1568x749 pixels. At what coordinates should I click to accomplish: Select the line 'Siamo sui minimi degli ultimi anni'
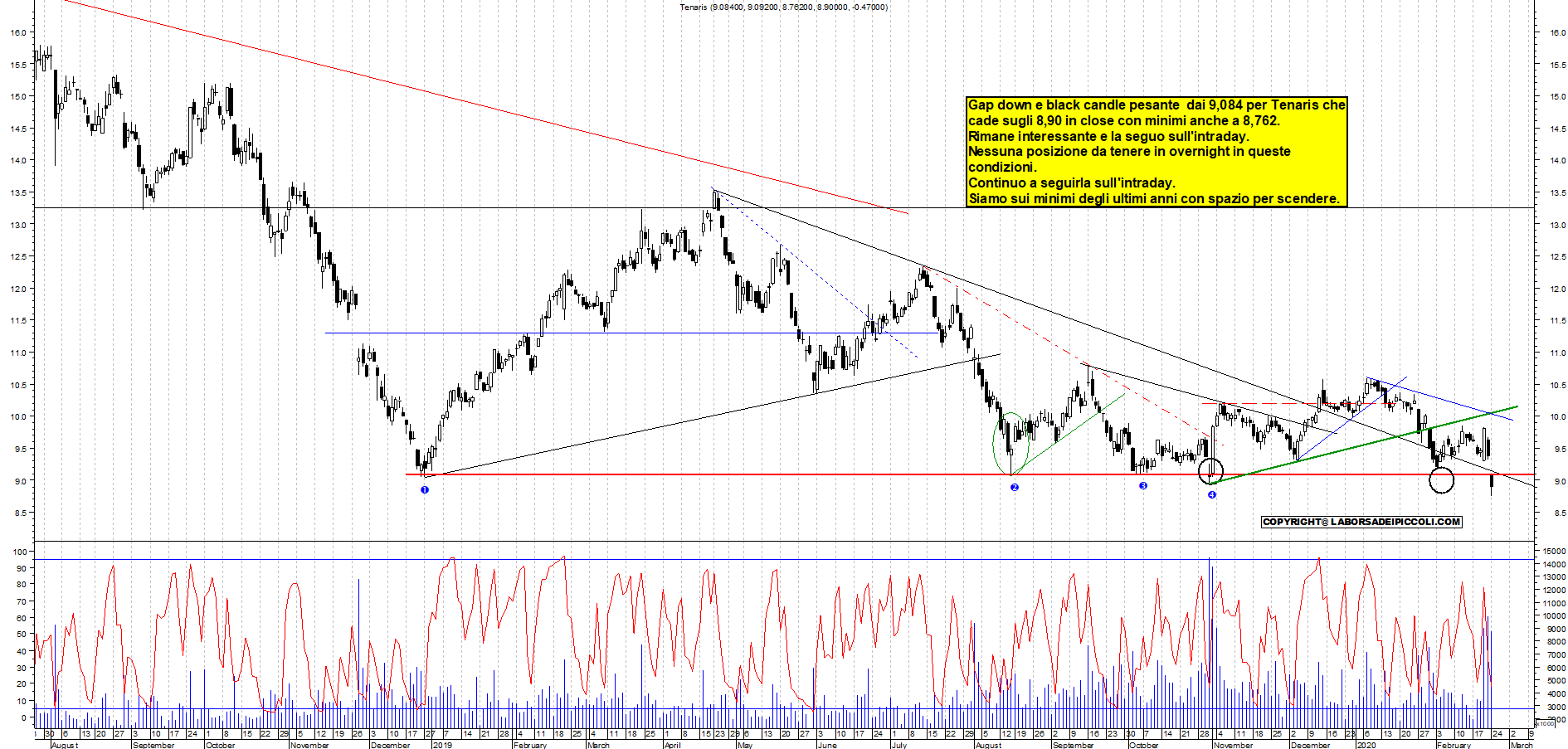(1154, 198)
